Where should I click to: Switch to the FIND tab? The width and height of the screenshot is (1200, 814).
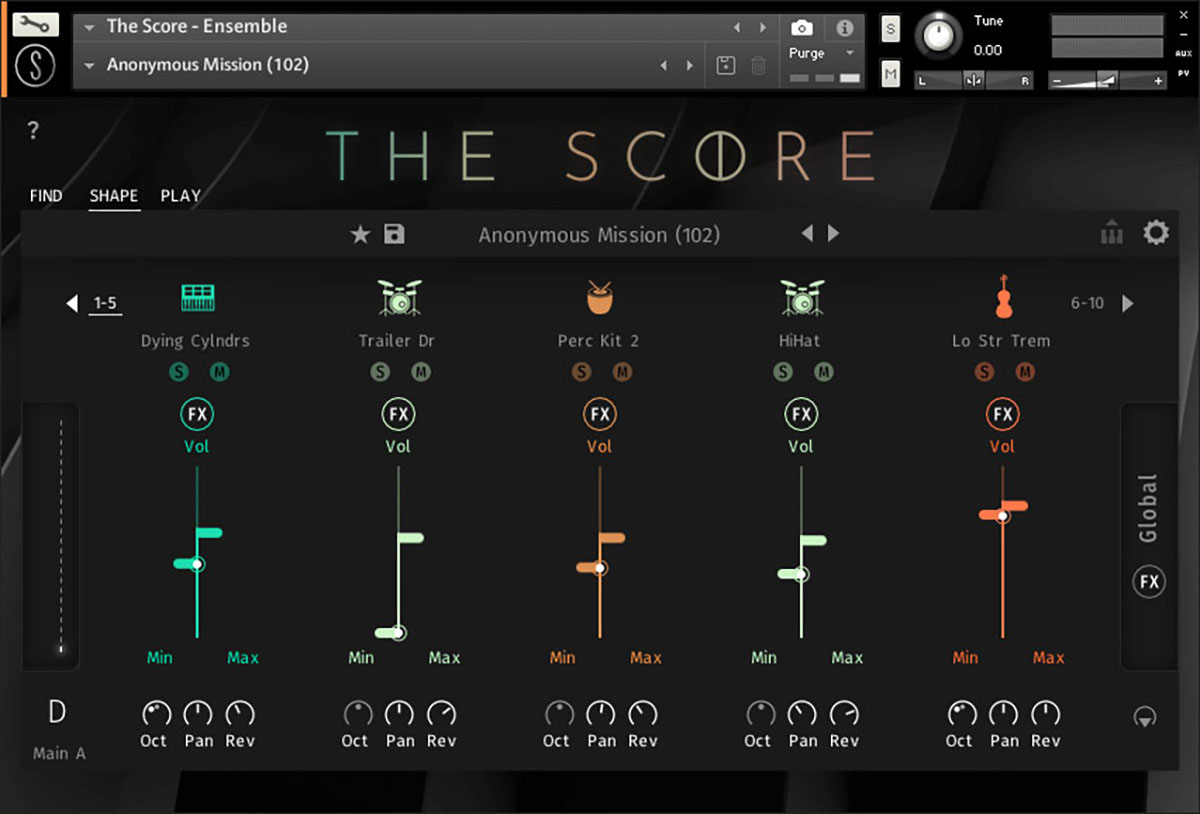[46, 196]
